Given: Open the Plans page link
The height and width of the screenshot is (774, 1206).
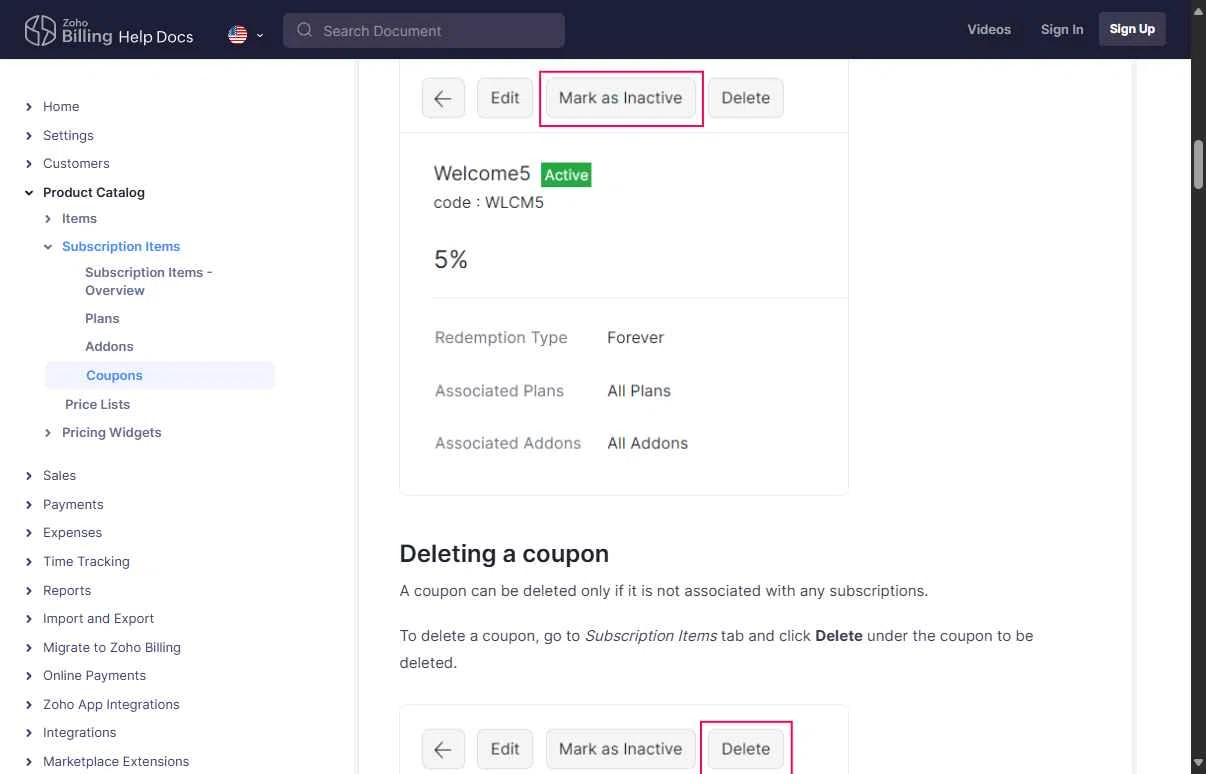Looking at the screenshot, I should click(x=102, y=318).
